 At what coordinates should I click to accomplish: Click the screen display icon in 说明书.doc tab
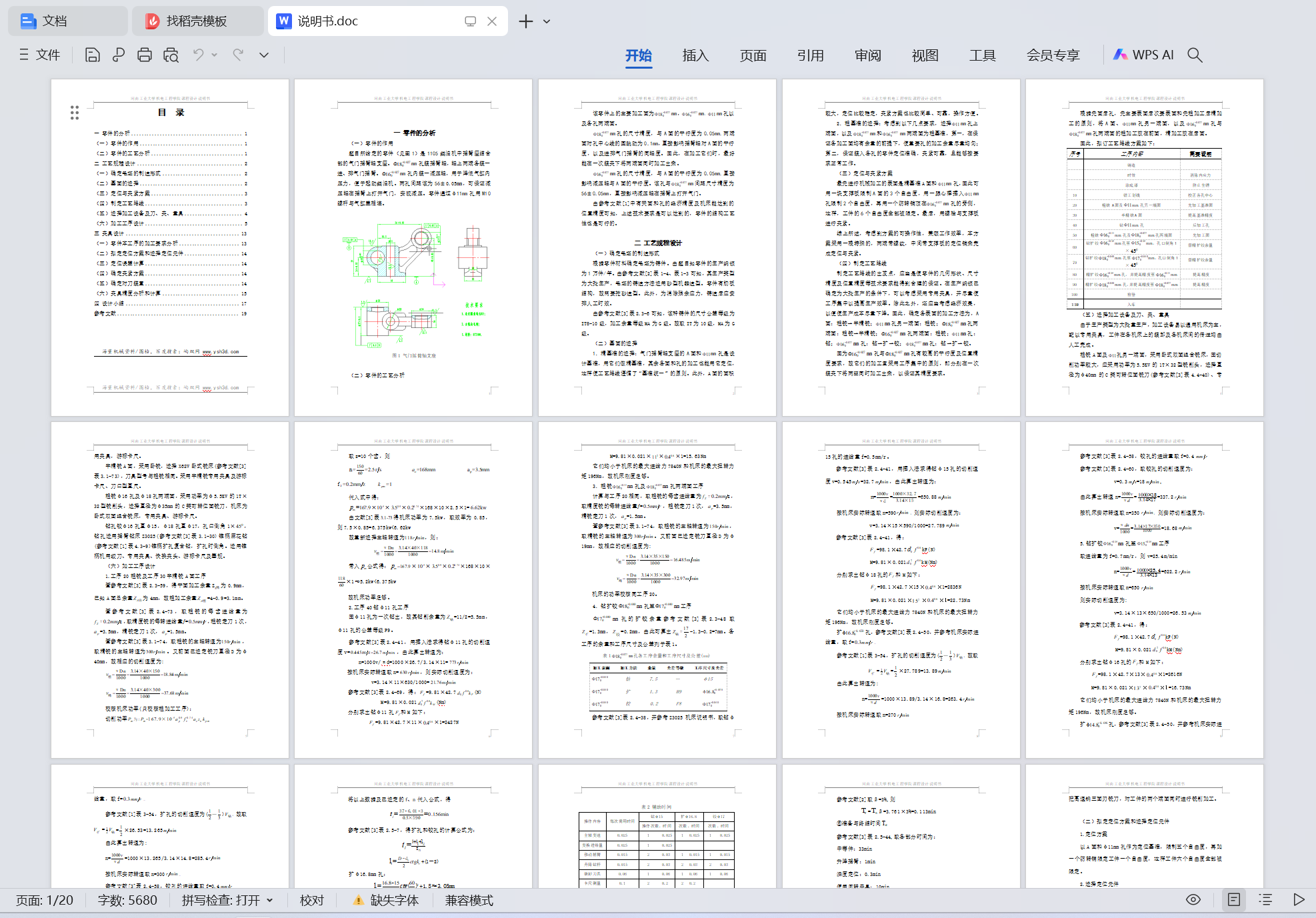470,21
